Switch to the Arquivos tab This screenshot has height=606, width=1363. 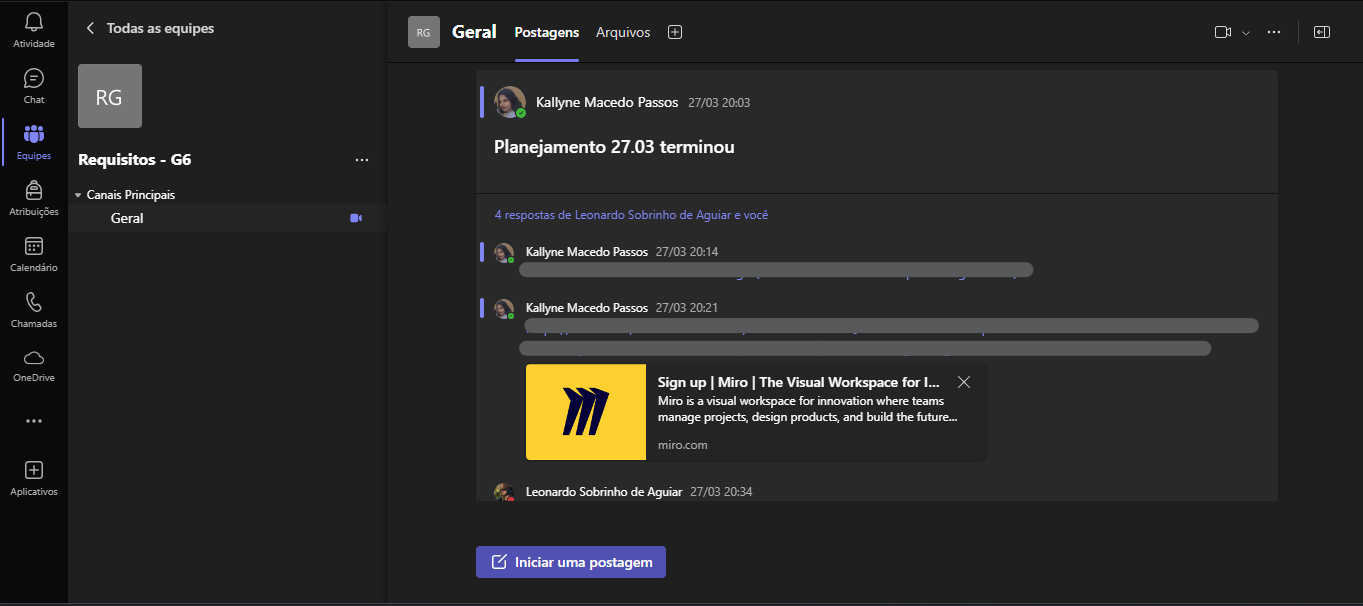click(x=622, y=32)
